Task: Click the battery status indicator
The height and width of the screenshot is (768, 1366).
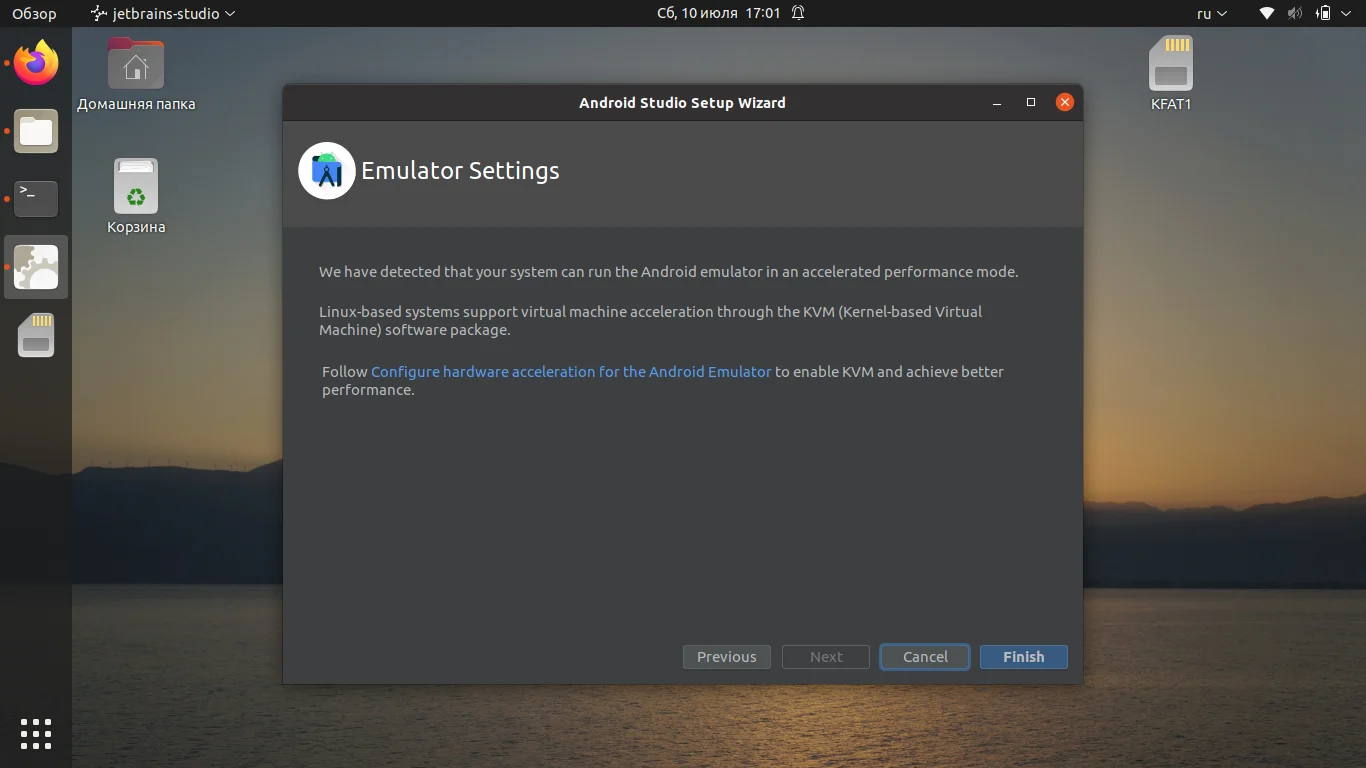Action: 1323,13
